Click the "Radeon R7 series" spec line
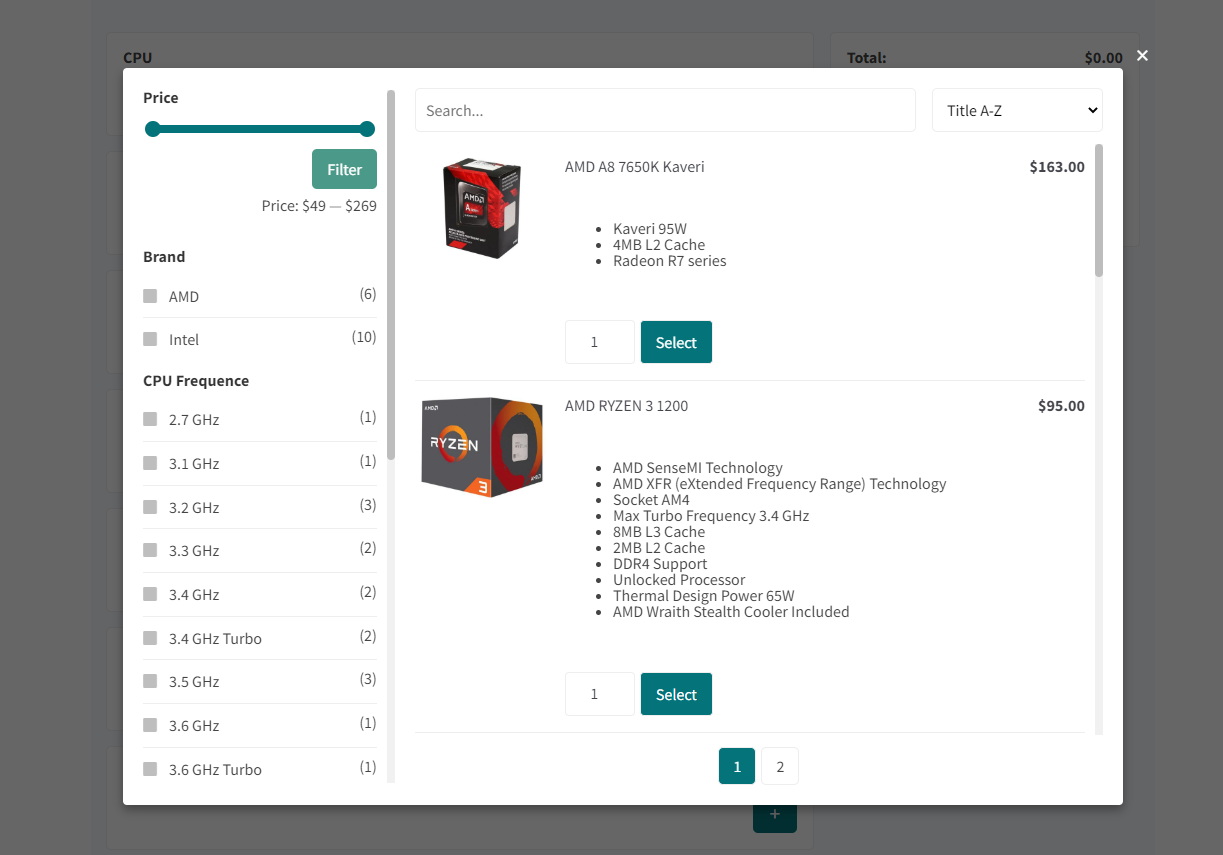 tap(670, 261)
